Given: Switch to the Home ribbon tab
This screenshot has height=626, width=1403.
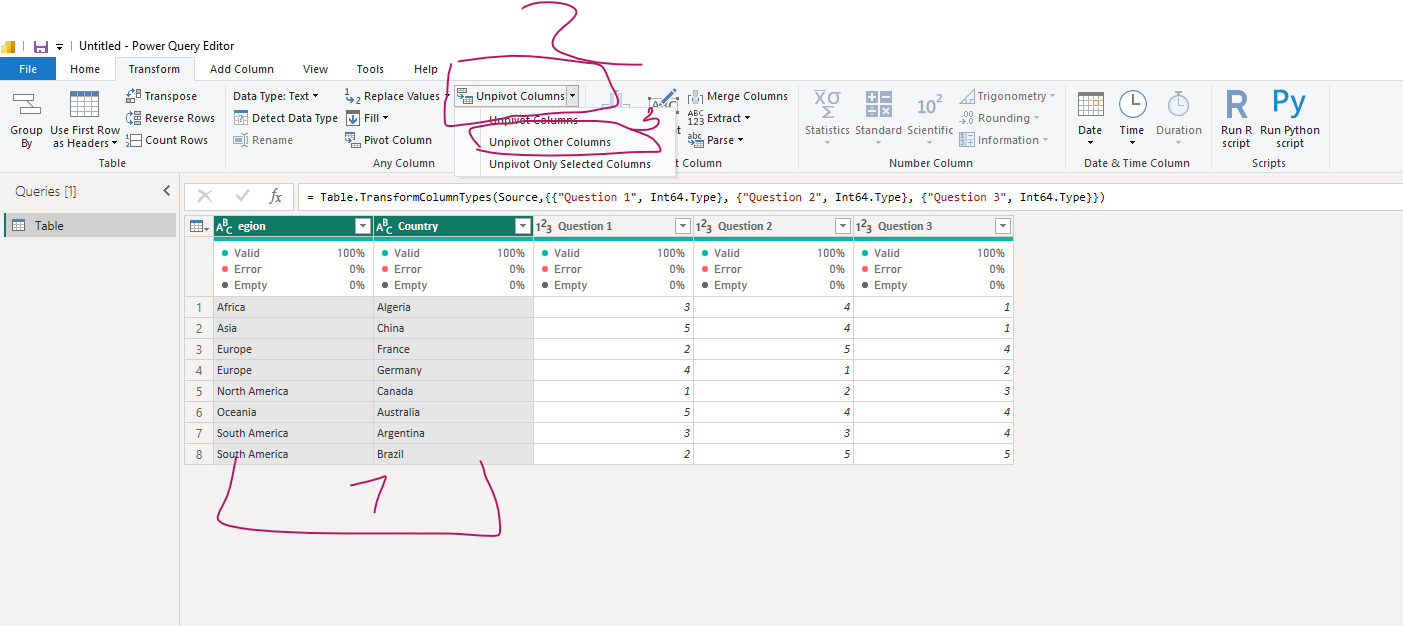Looking at the screenshot, I should coord(85,69).
